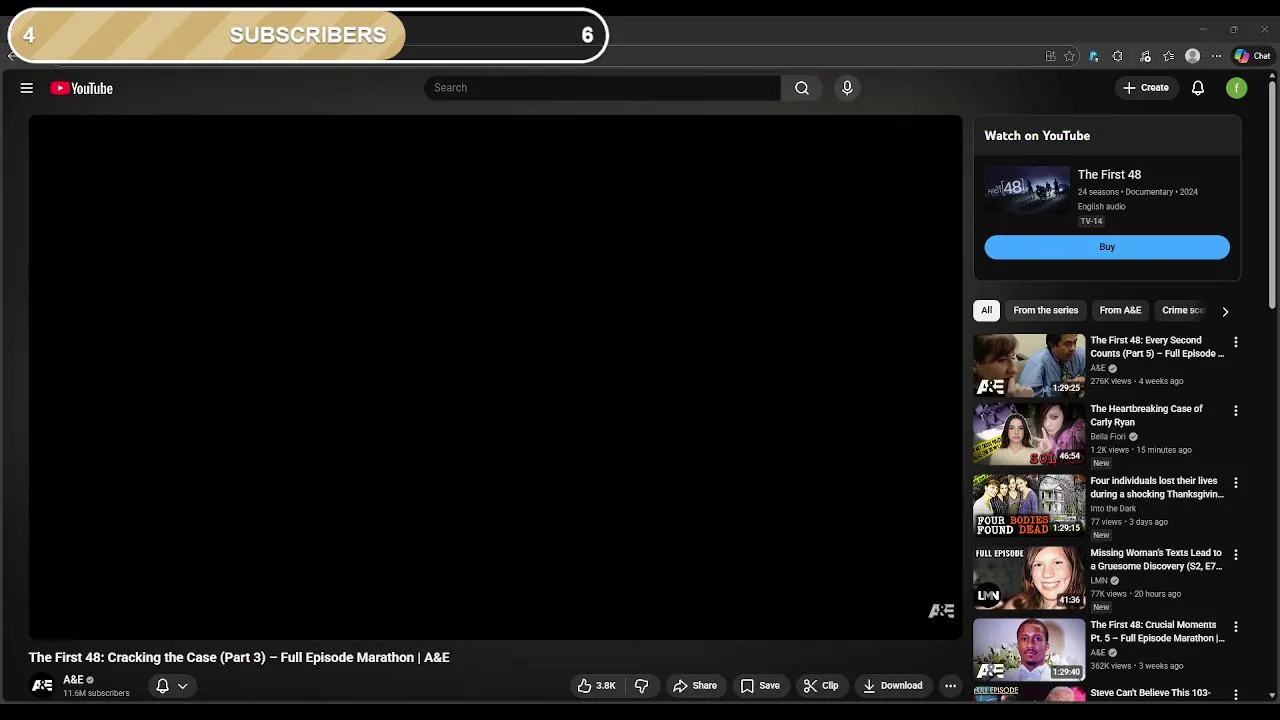Open the A&E channel avatar
Image resolution: width=1280 pixels, height=720 pixels.
coord(42,685)
